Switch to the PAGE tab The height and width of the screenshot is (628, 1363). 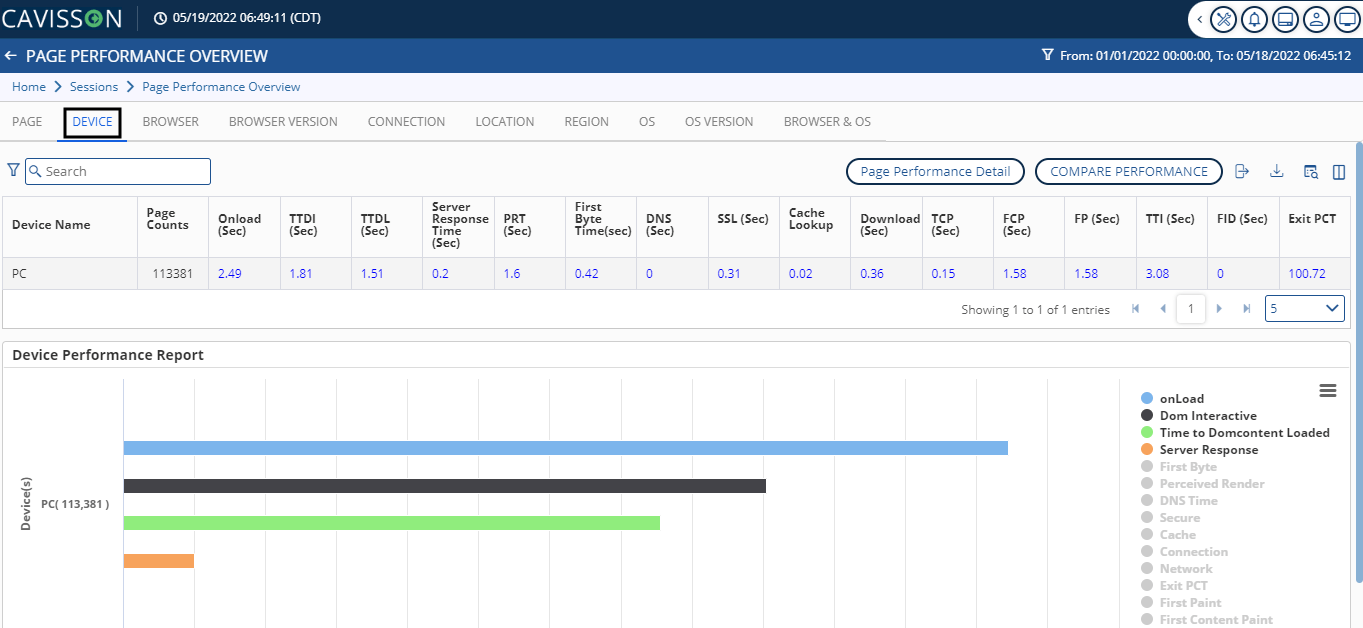pos(27,122)
